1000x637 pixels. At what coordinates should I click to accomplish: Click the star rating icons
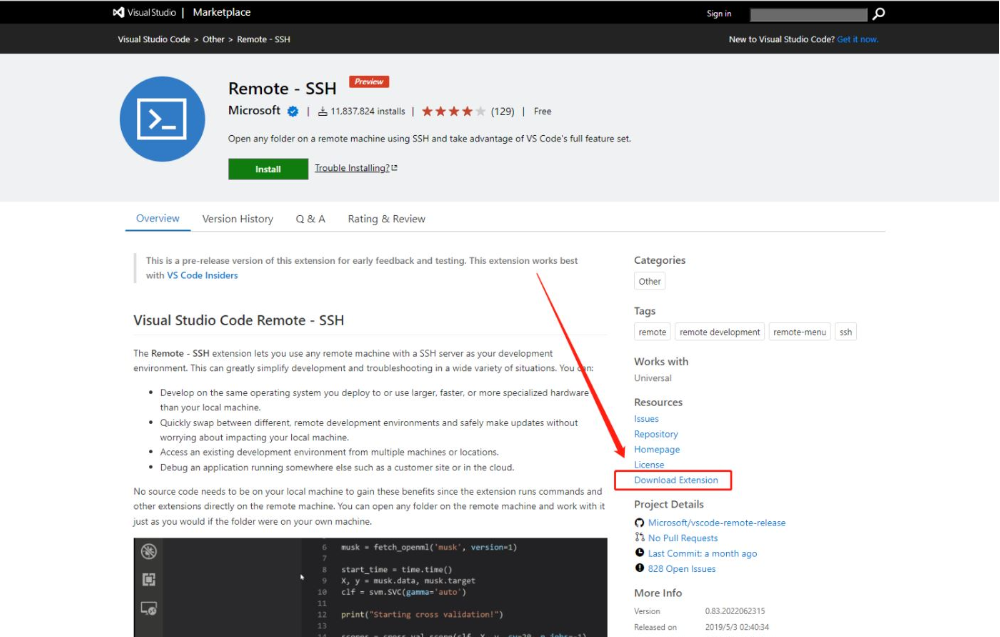(x=453, y=111)
